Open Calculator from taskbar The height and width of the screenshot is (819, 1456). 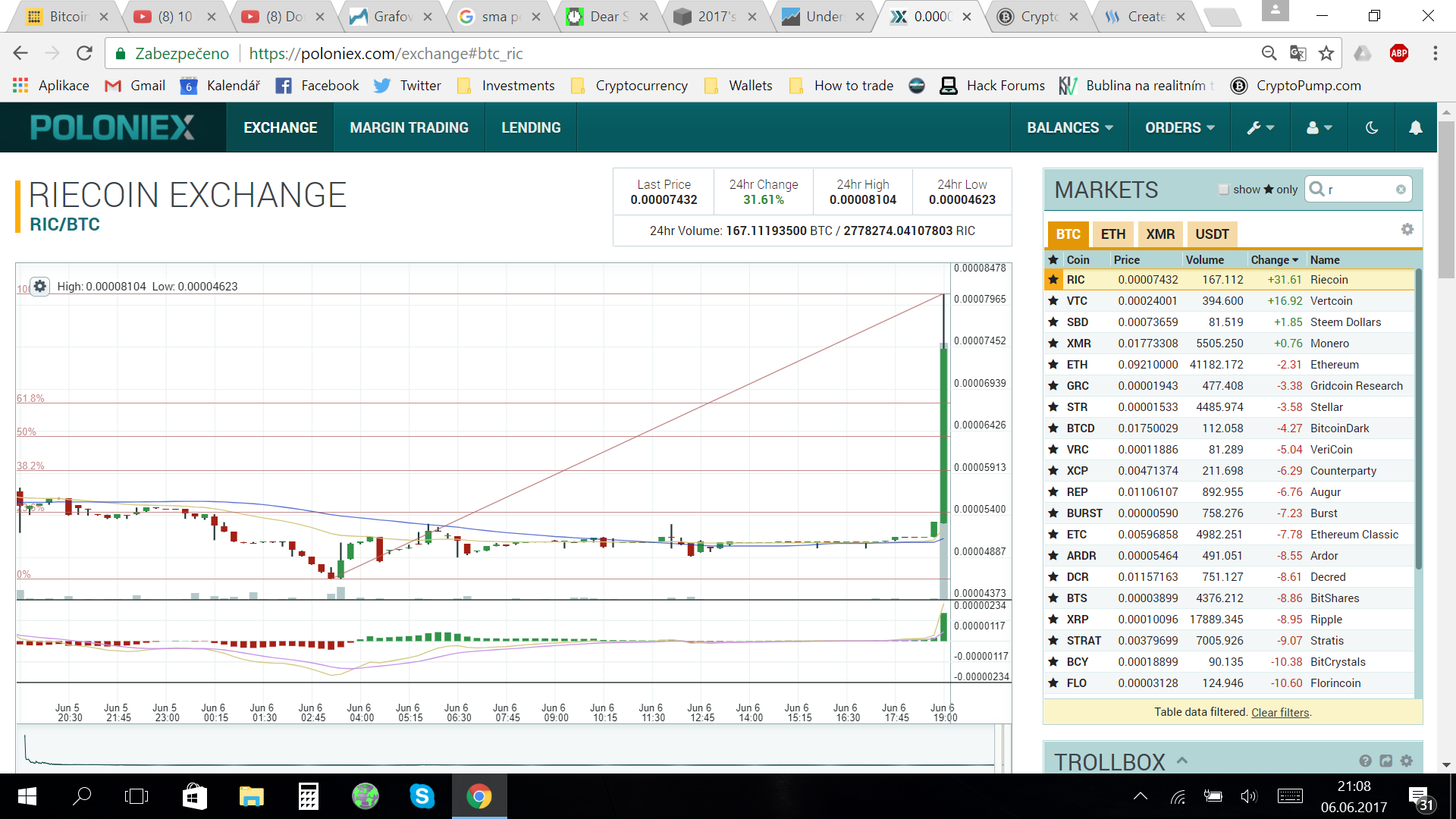pyautogui.click(x=308, y=796)
